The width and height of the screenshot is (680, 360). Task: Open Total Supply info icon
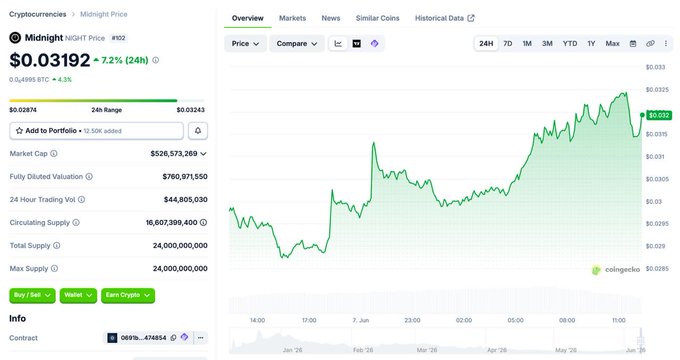pyautogui.click(x=57, y=245)
